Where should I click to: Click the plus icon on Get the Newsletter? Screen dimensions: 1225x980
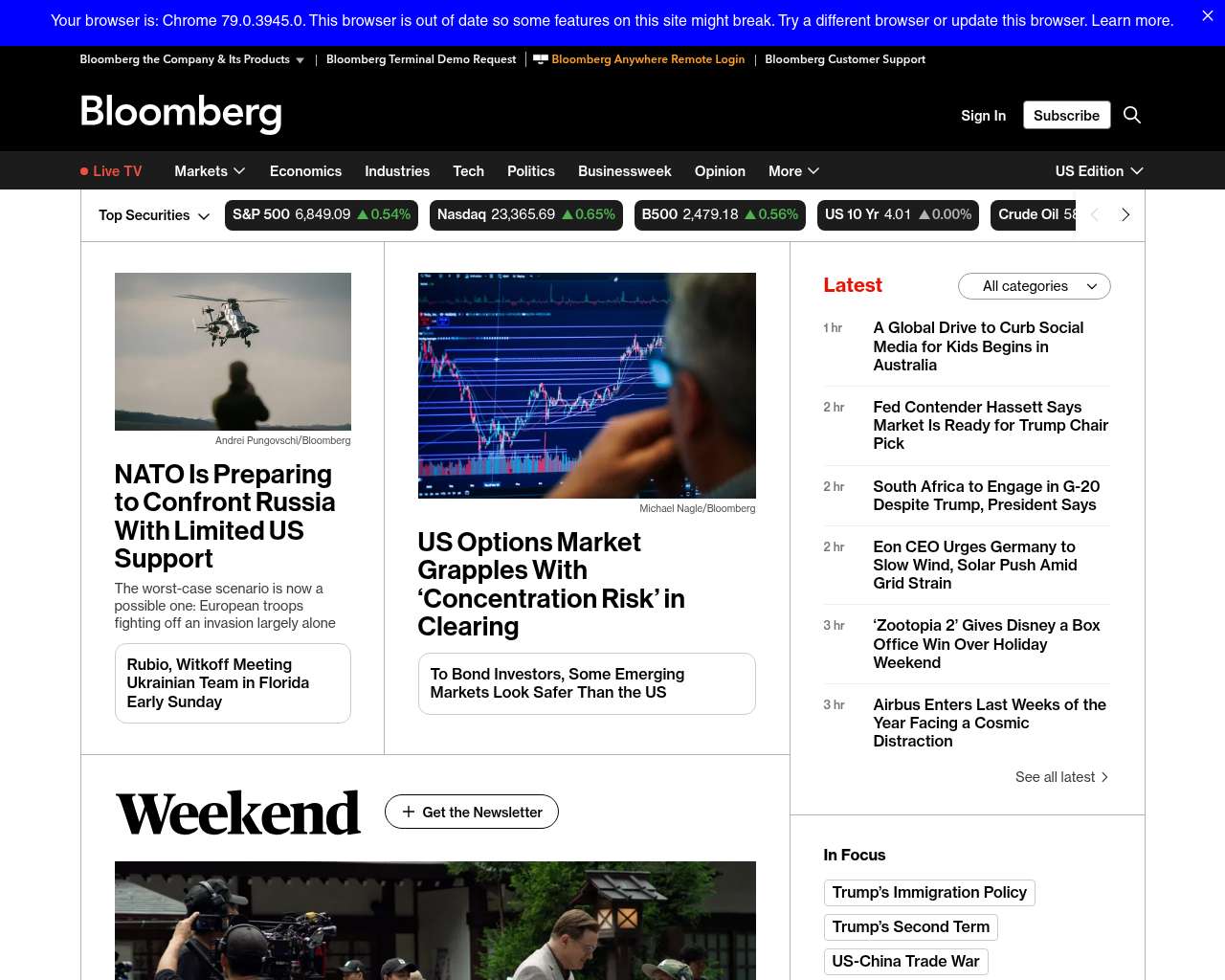coord(409,812)
